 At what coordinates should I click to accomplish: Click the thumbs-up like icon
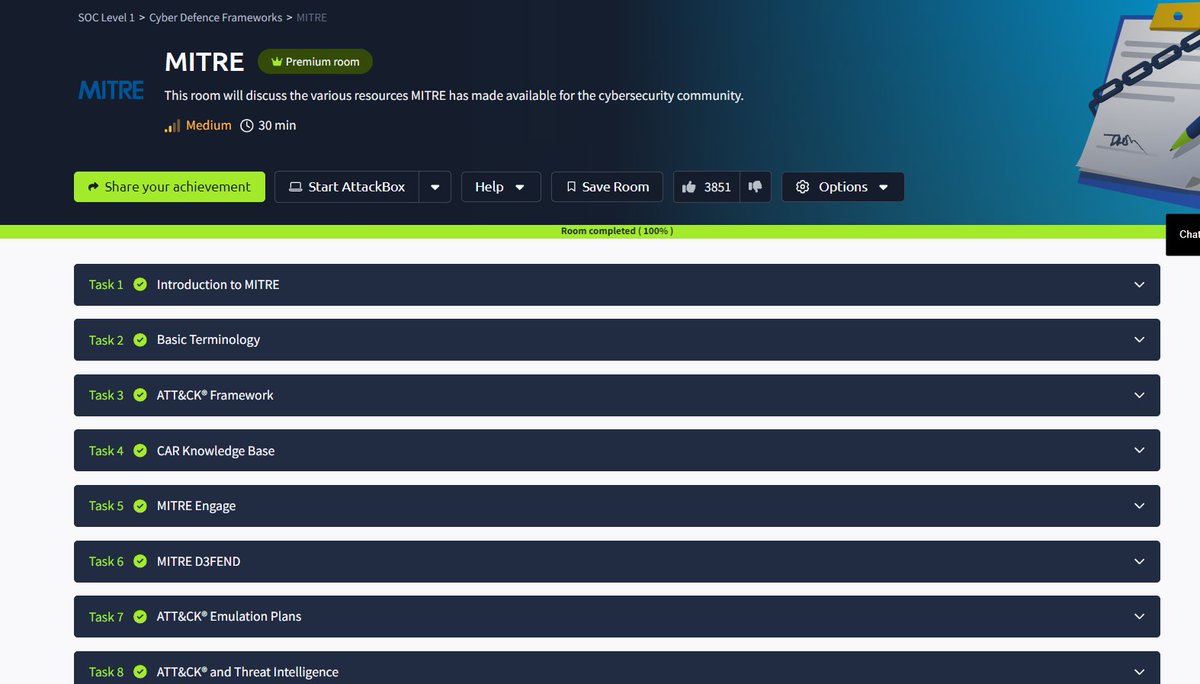689,187
